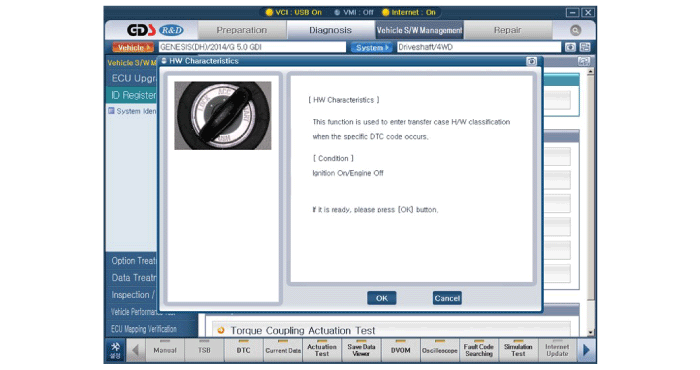Click the ignition key switch image
Viewport: 700px width, 370px height.
[x=222, y=115]
